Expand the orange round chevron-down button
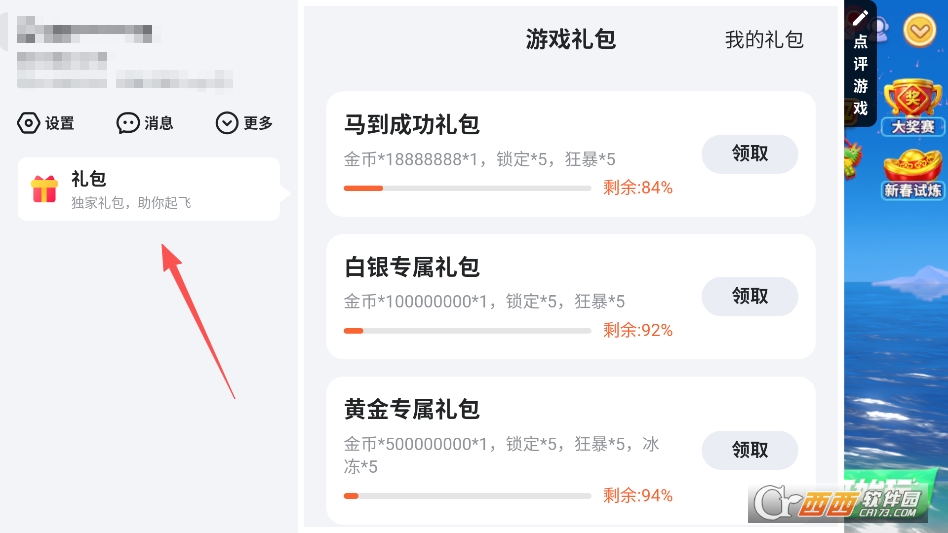948x533 pixels. (x=919, y=31)
